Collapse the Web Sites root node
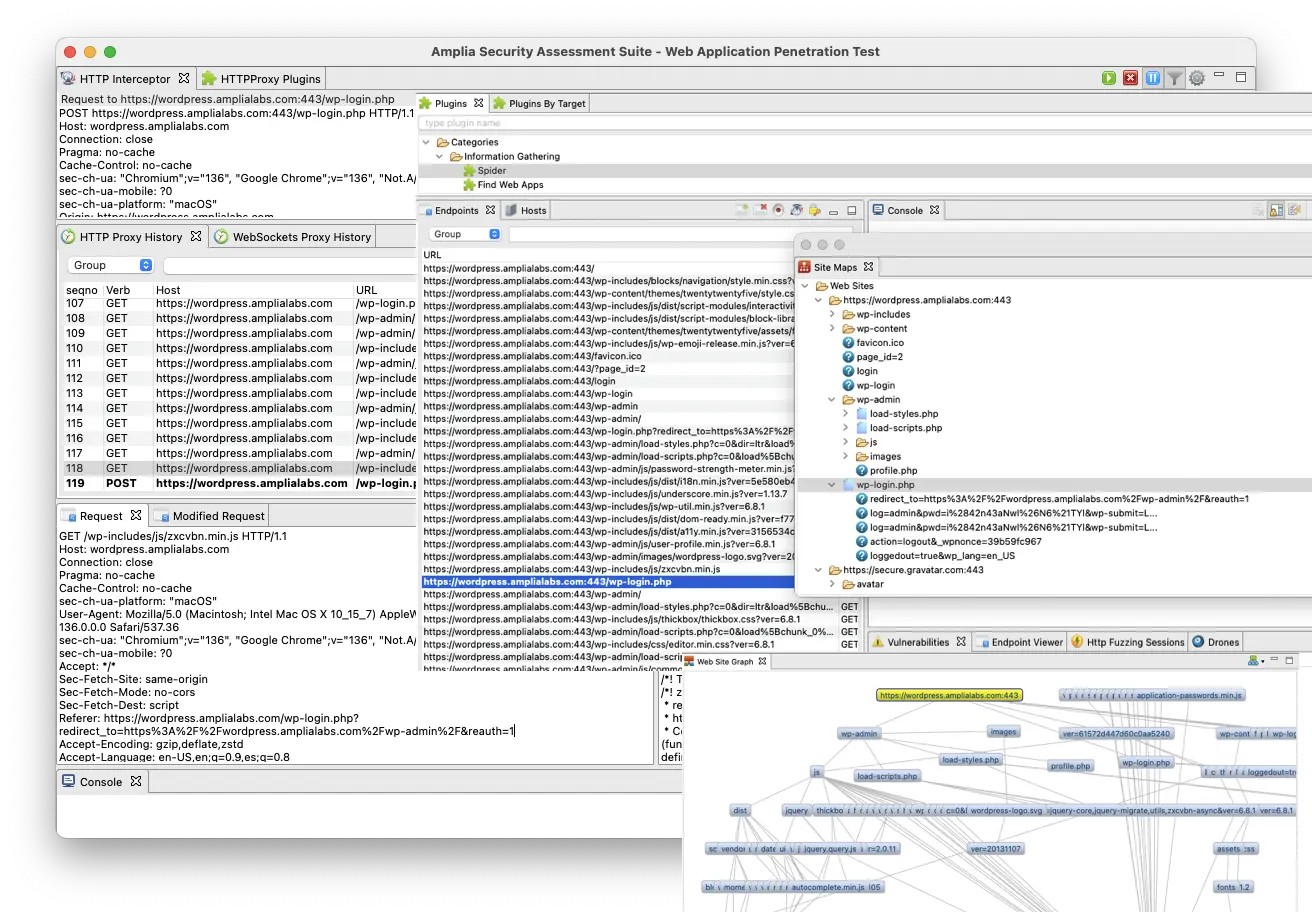Screen dimensions: 1312x912 806,286
